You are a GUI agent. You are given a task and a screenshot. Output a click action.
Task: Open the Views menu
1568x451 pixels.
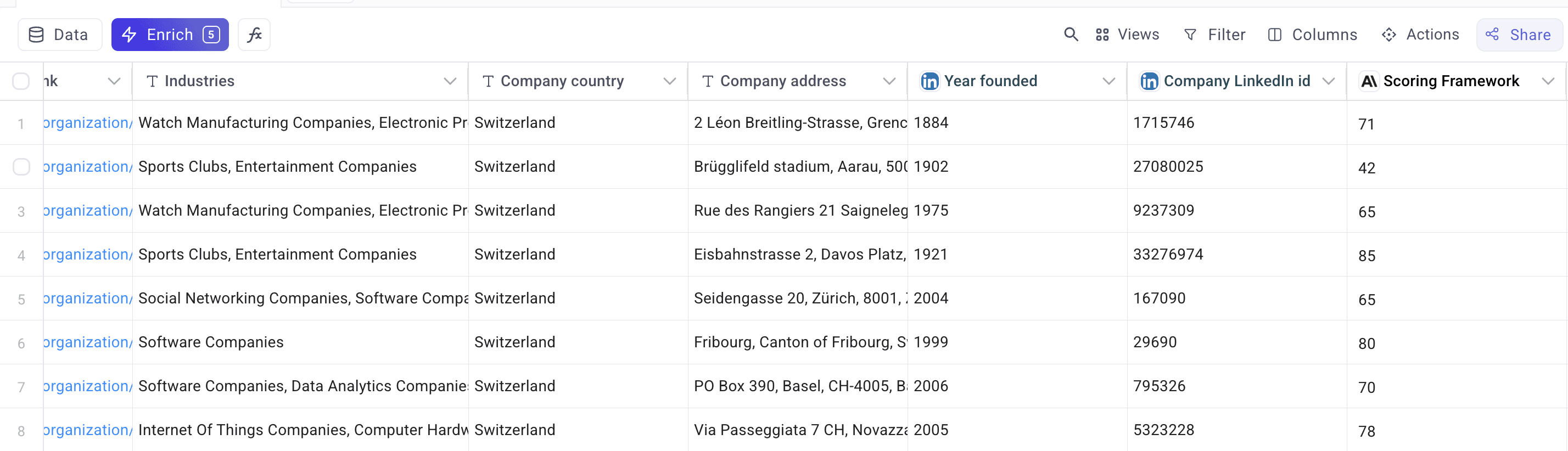pyautogui.click(x=1127, y=35)
